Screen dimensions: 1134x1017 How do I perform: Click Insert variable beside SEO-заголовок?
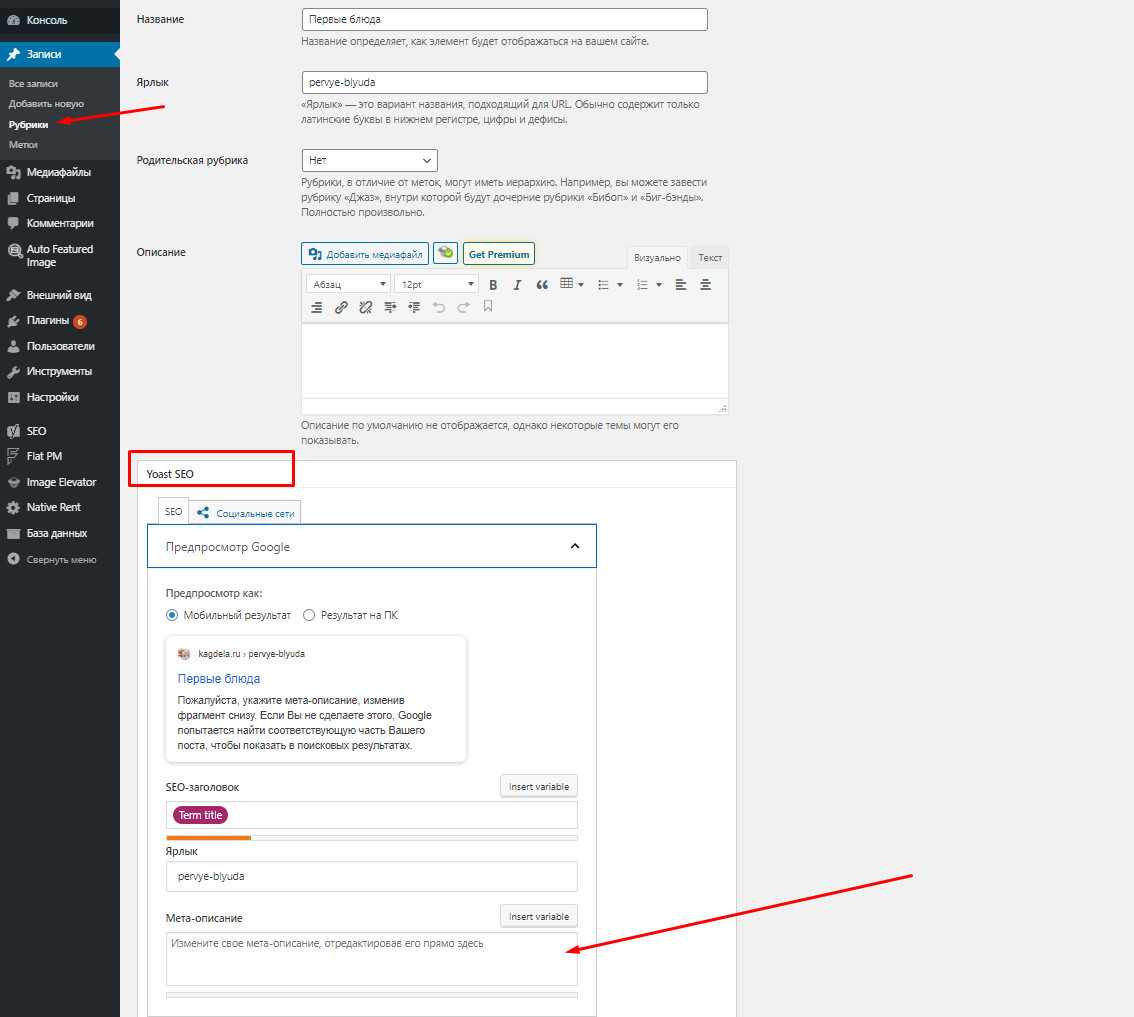pos(538,787)
